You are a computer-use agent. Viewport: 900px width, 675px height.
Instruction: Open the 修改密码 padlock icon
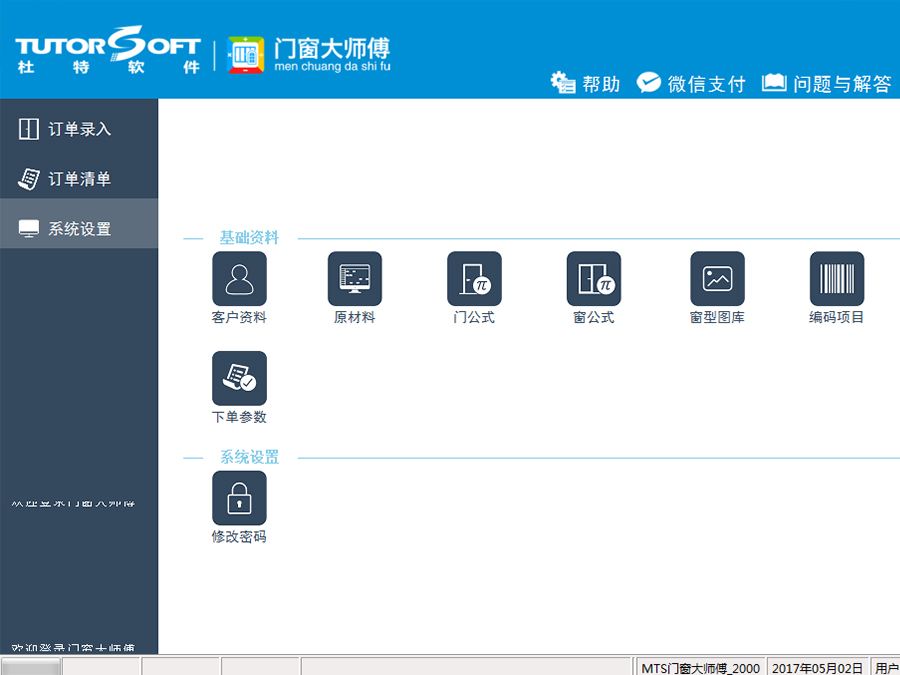(239, 498)
